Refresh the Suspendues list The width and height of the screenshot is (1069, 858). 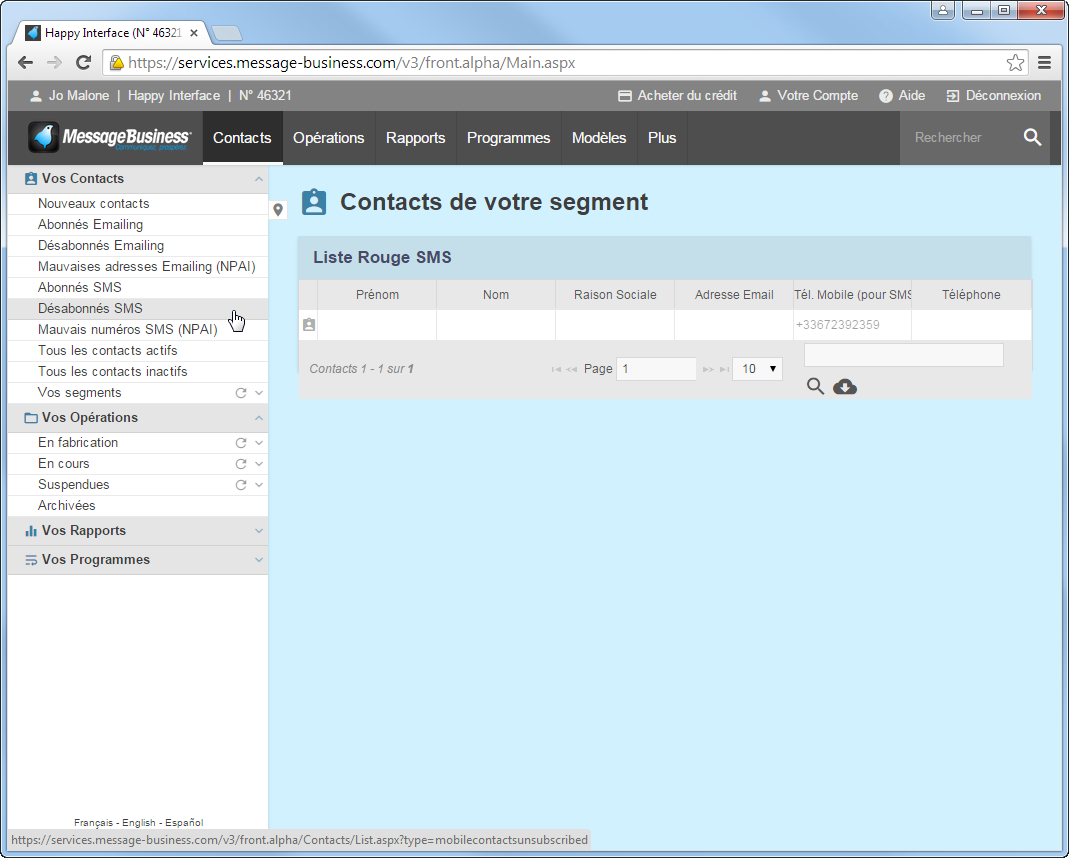pyautogui.click(x=241, y=485)
